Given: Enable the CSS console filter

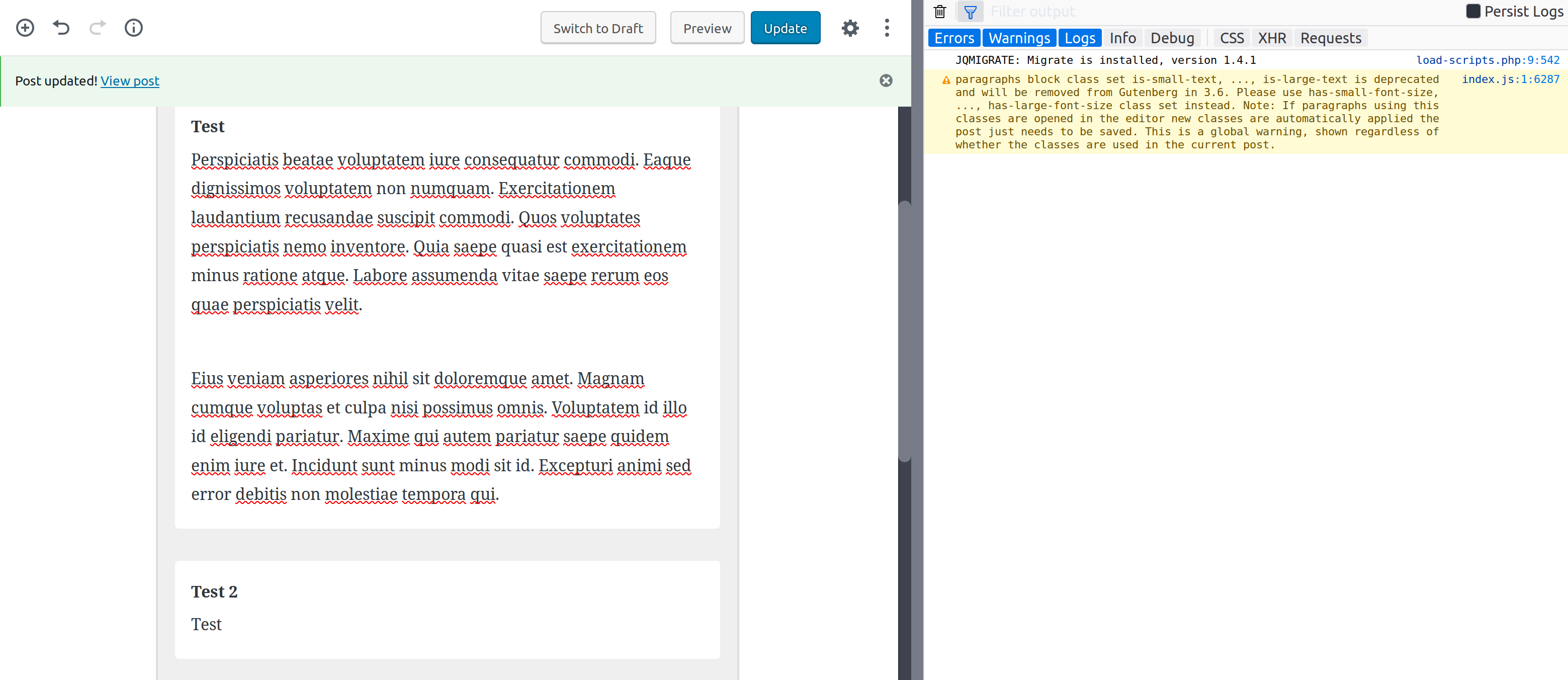Looking at the screenshot, I should click(1232, 37).
